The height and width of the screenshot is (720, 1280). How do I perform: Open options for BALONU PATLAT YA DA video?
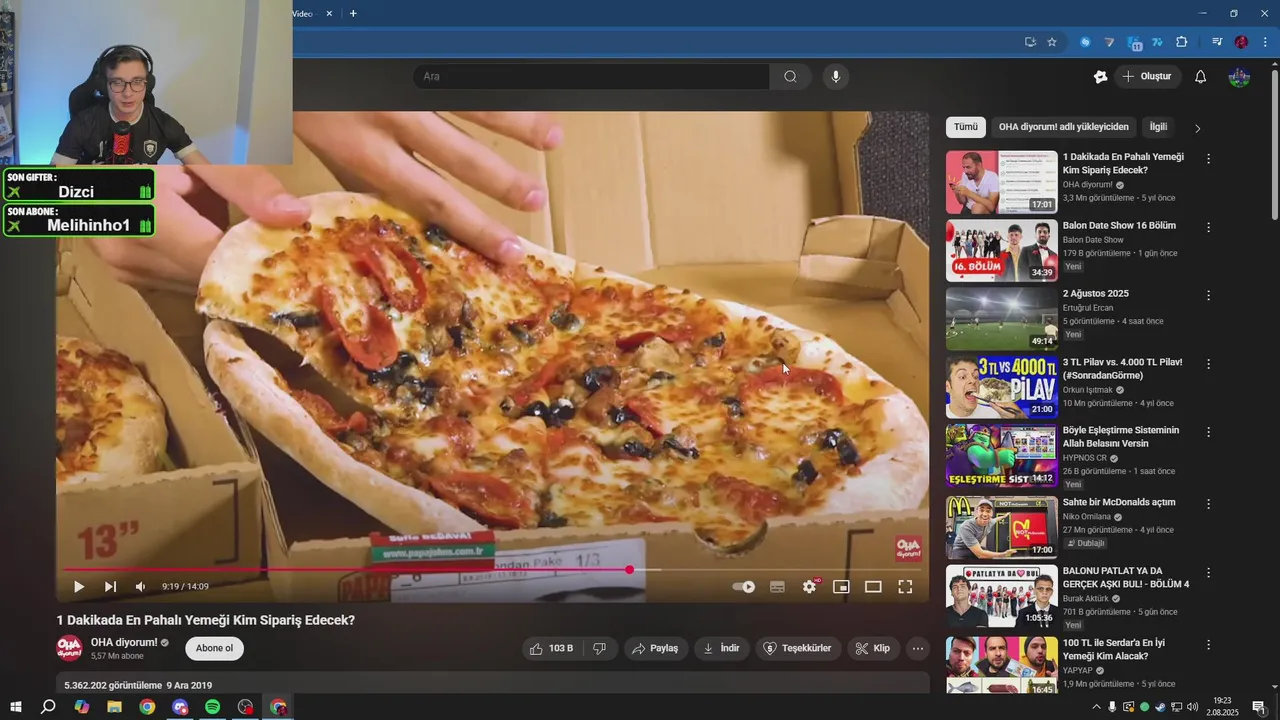coord(1208,573)
